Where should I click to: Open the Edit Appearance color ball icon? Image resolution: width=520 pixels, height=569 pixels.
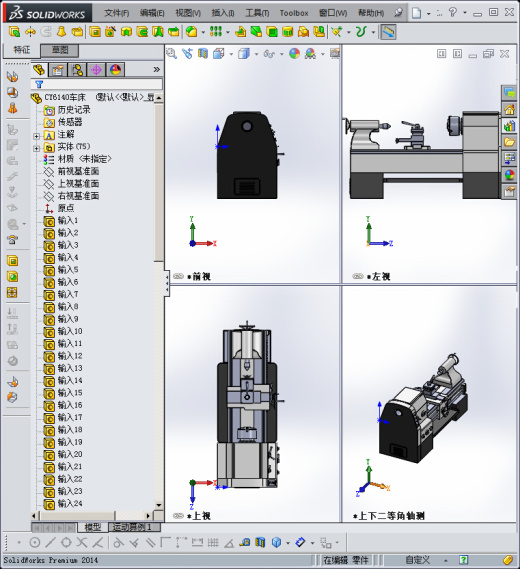tap(294, 54)
